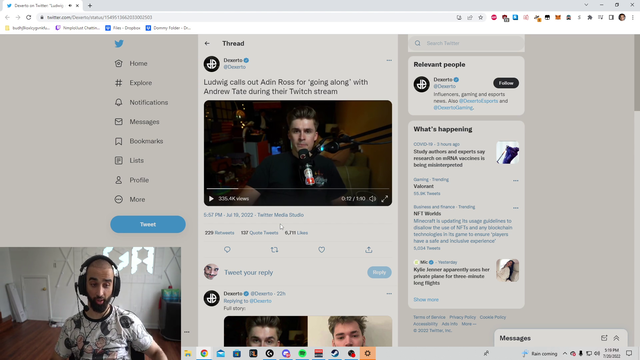Open Privacy Policy link

click(462, 317)
